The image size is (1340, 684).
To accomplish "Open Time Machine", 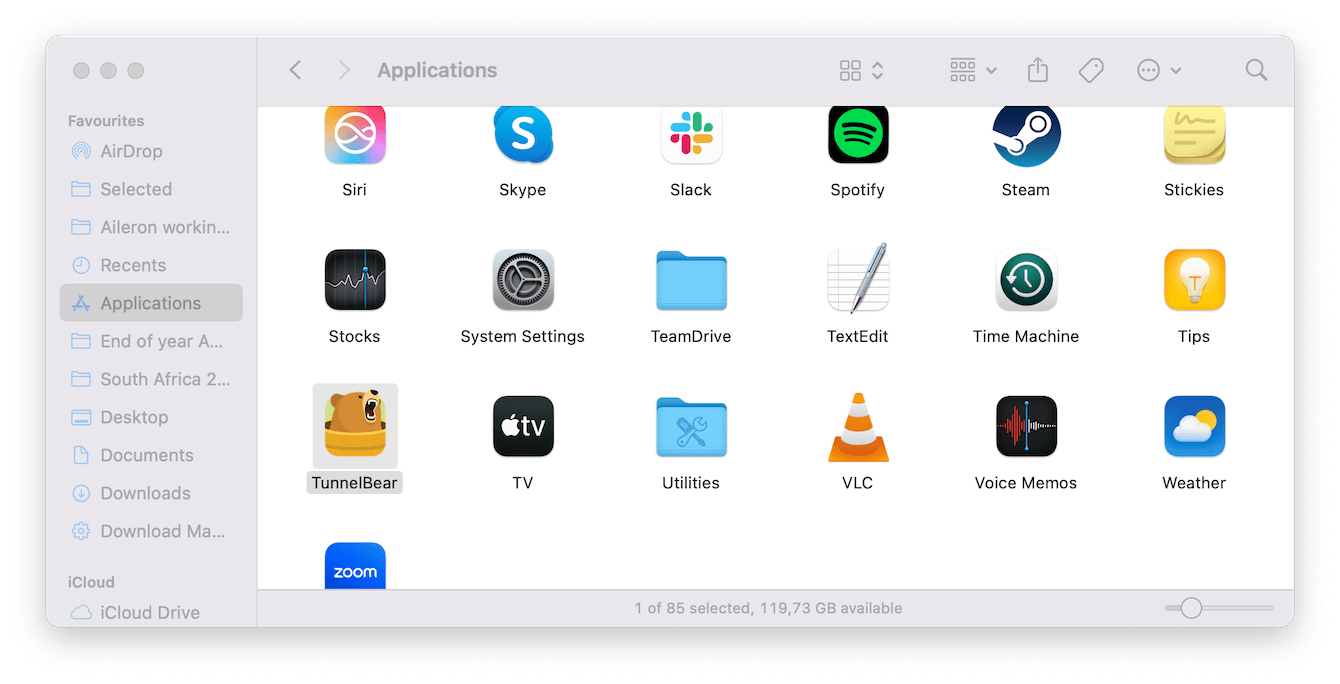I will point(1025,280).
